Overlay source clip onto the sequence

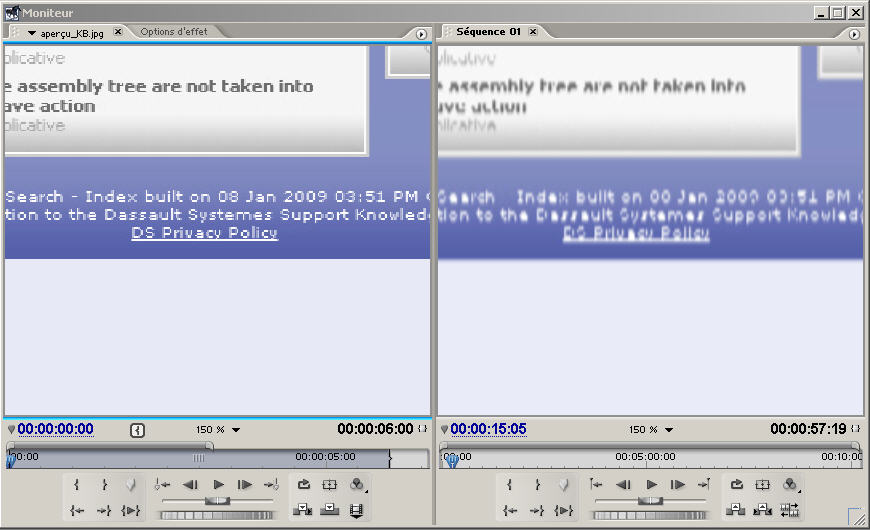(329, 509)
